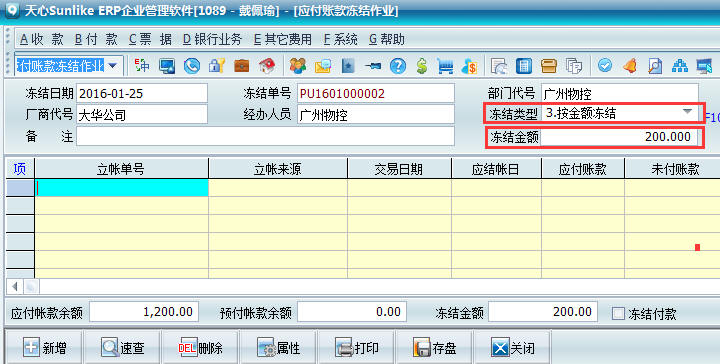Click into the 冻结日期 field

(142, 94)
